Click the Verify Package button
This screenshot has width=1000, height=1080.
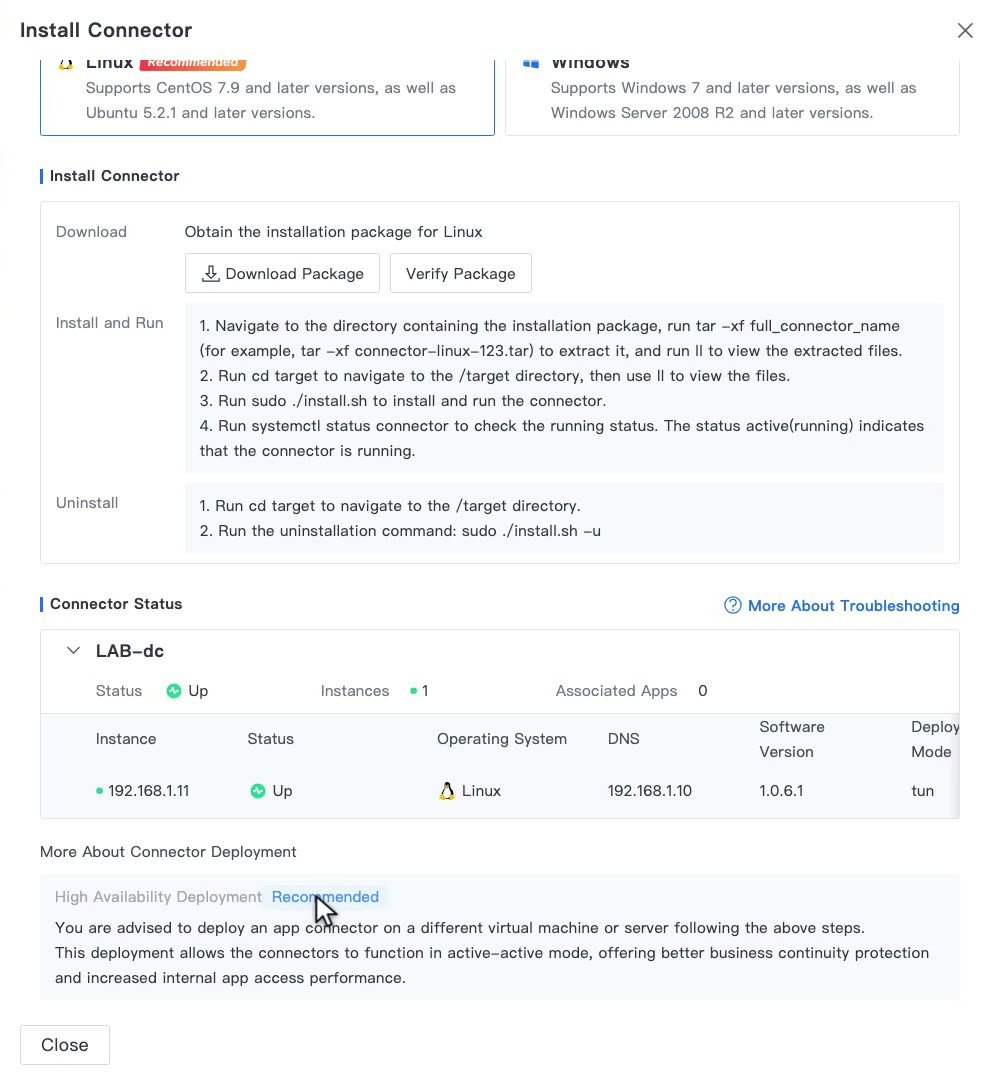461,273
